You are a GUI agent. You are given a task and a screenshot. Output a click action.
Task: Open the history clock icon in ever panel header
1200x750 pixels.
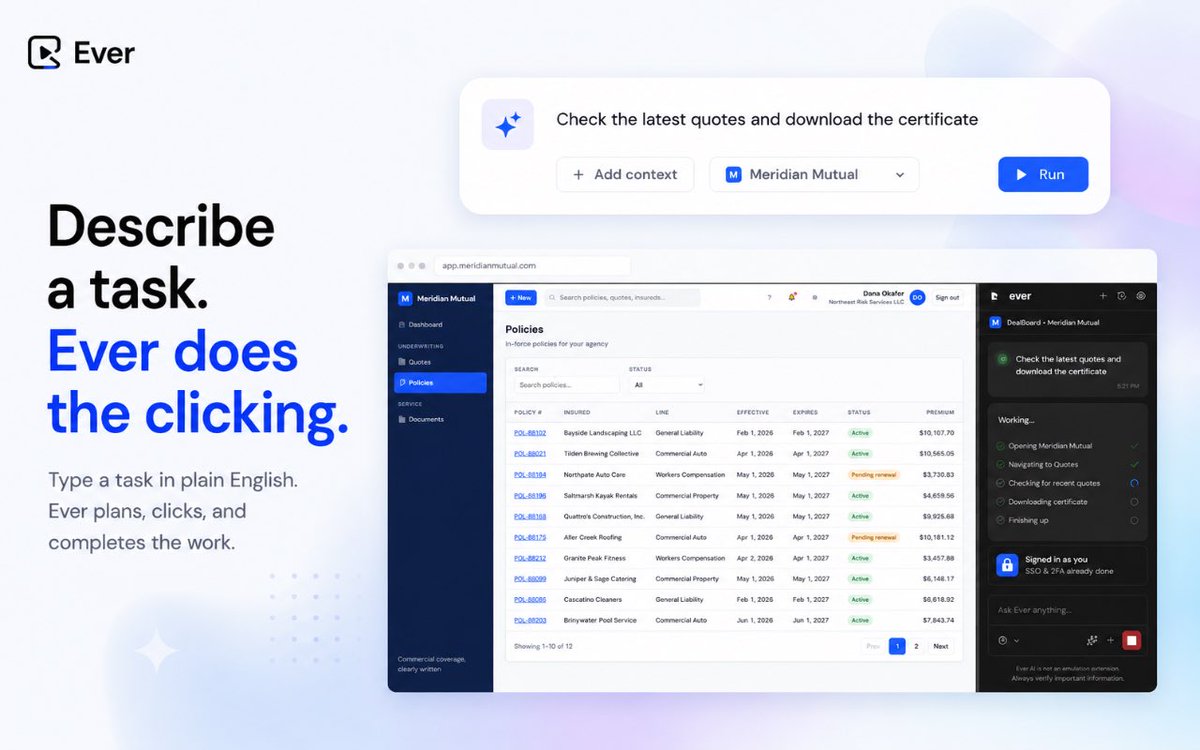pyautogui.click(x=1122, y=296)
